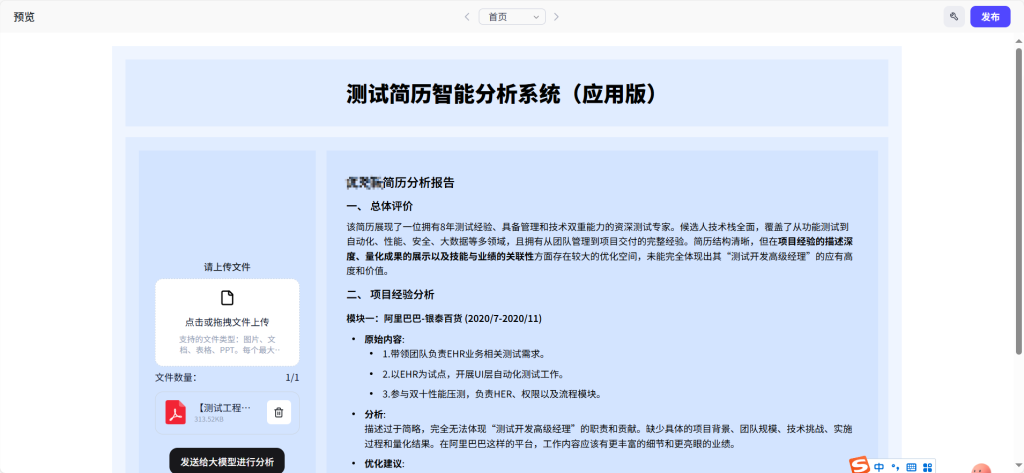Toggle Chinese input mode 中 icon
Screen dimensions: 1024x473
[879, 467]
